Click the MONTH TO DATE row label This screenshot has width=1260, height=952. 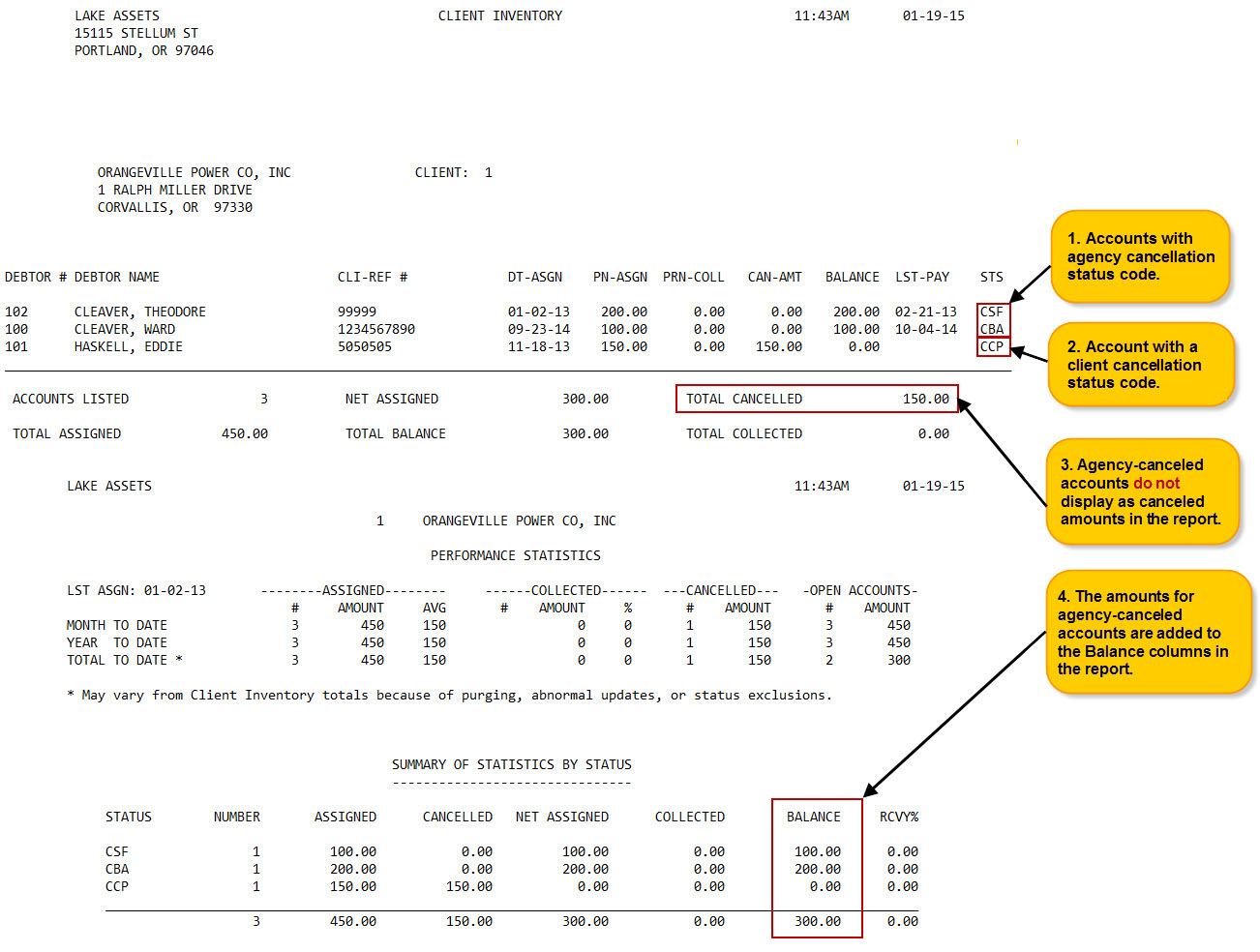tap(116, 625)
